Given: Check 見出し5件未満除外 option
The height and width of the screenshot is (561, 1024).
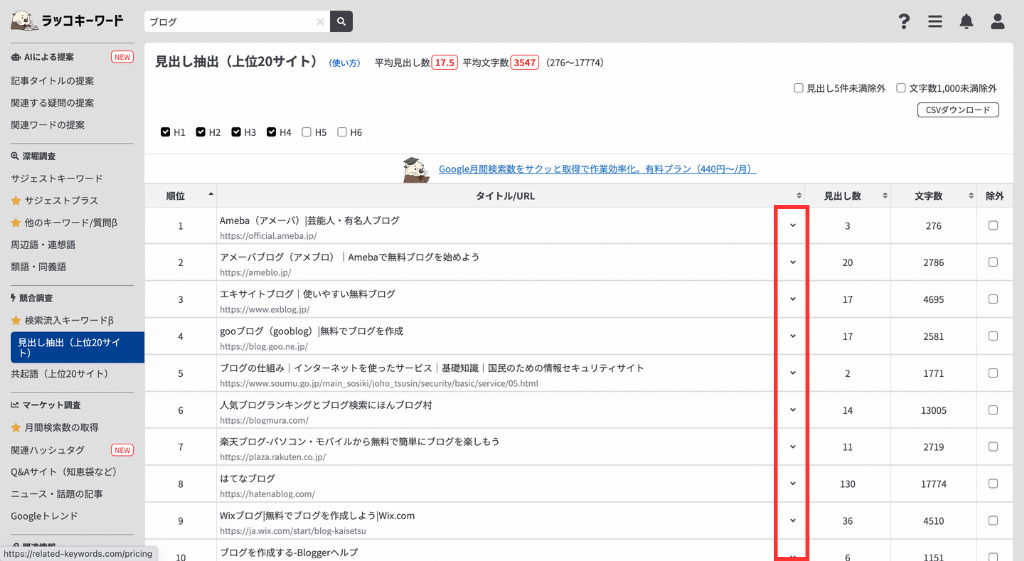Looking at the screenshot, I should coord(798,88).
